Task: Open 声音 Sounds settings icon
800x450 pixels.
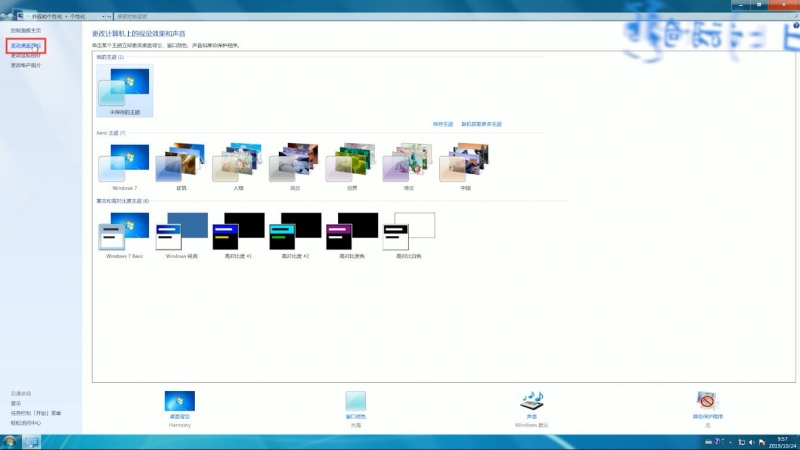Action: click(532, 401)
